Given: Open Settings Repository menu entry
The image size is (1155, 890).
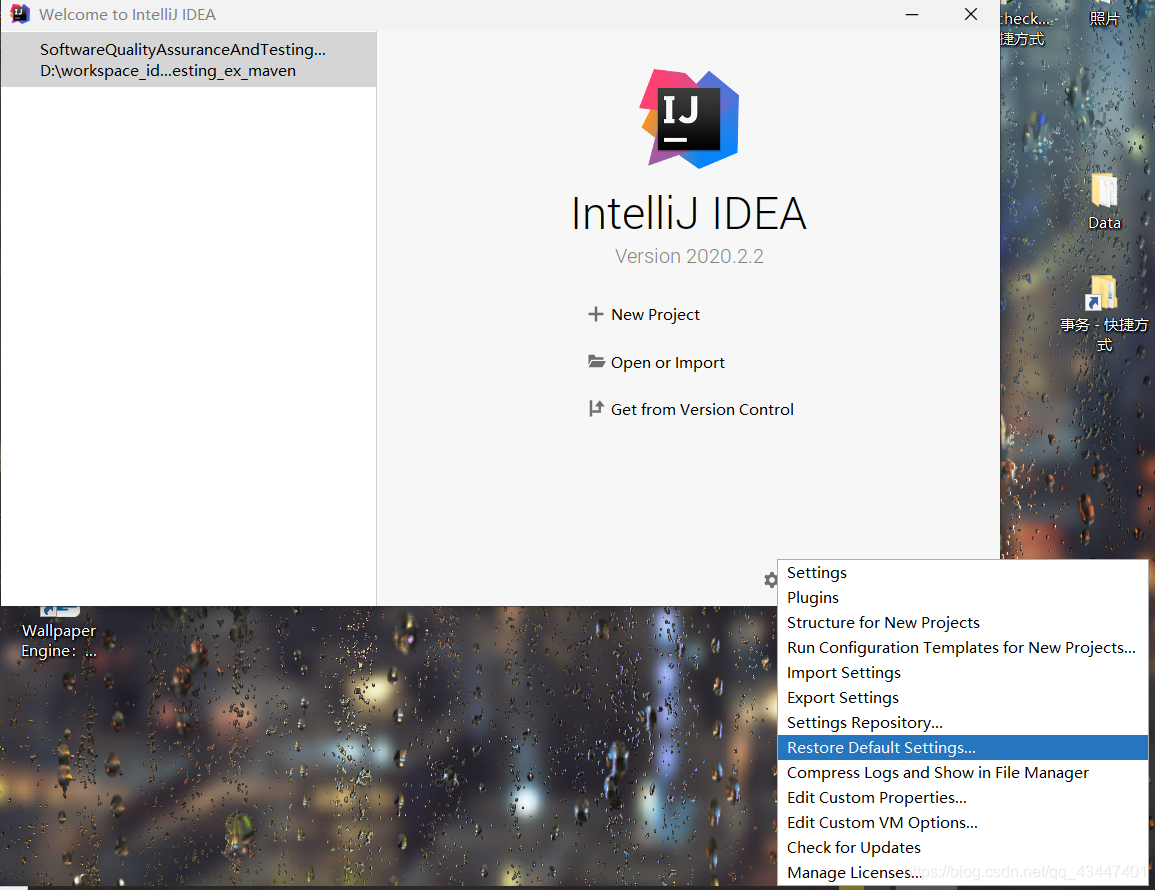Looking at the screenshot, I should pos(963,723).
